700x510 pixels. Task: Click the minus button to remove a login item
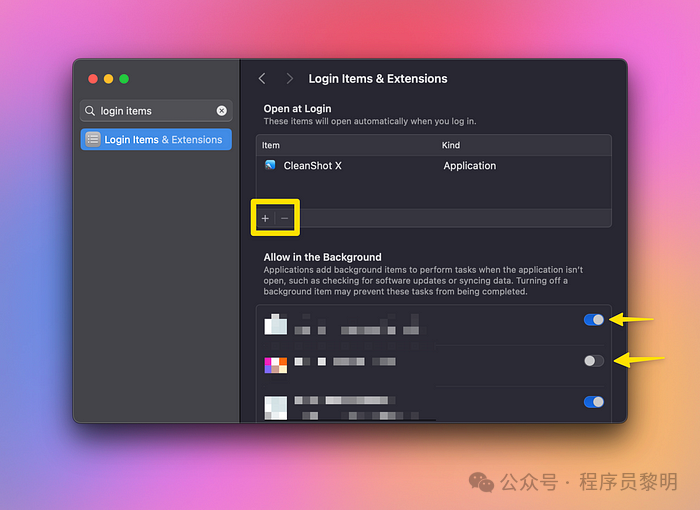tap(284, 218)
